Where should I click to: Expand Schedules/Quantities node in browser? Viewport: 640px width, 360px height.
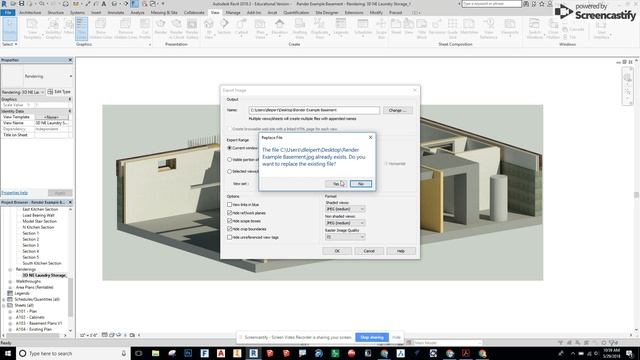[x=4, y=300]
